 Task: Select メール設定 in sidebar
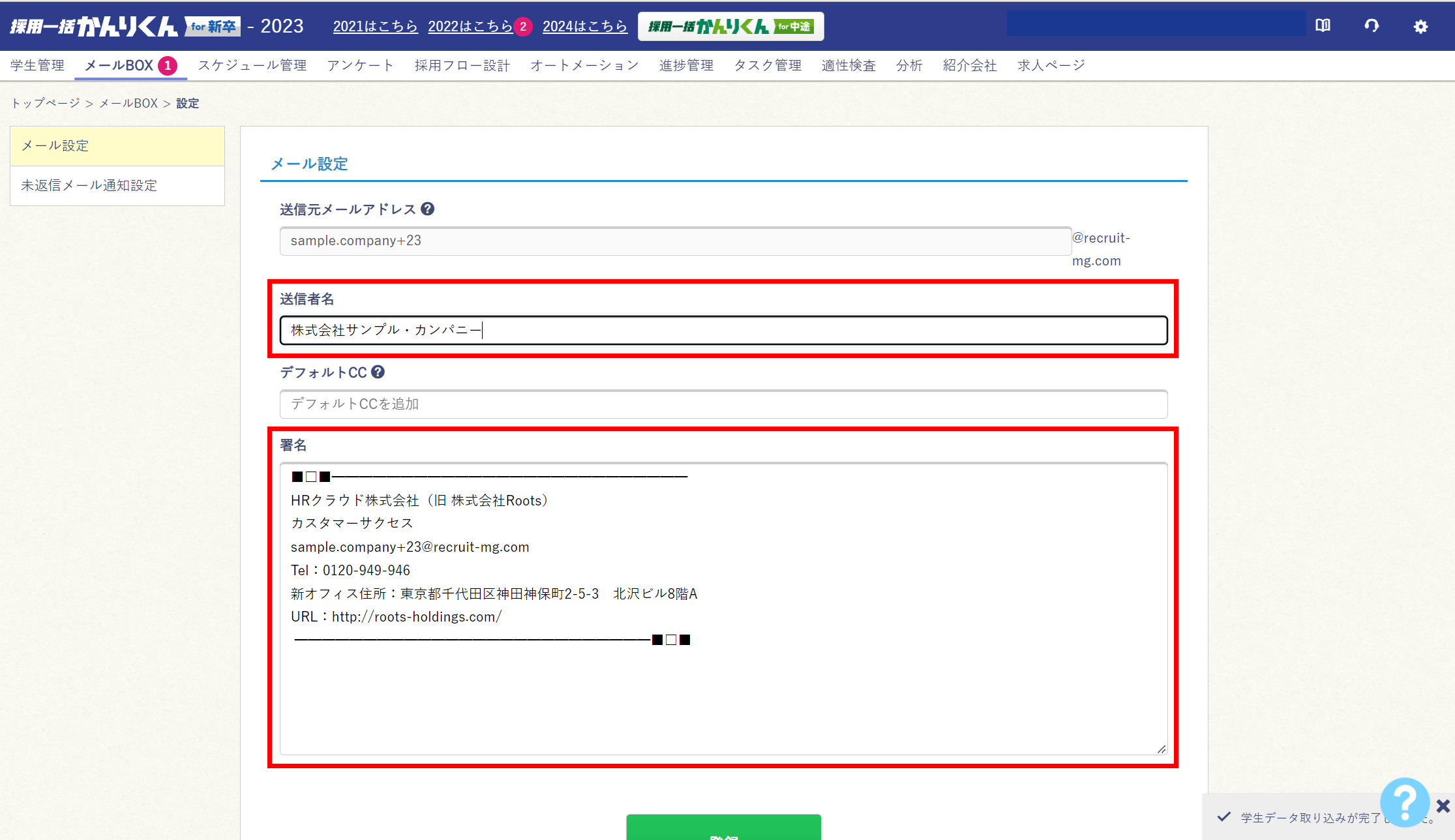(55, 145)
